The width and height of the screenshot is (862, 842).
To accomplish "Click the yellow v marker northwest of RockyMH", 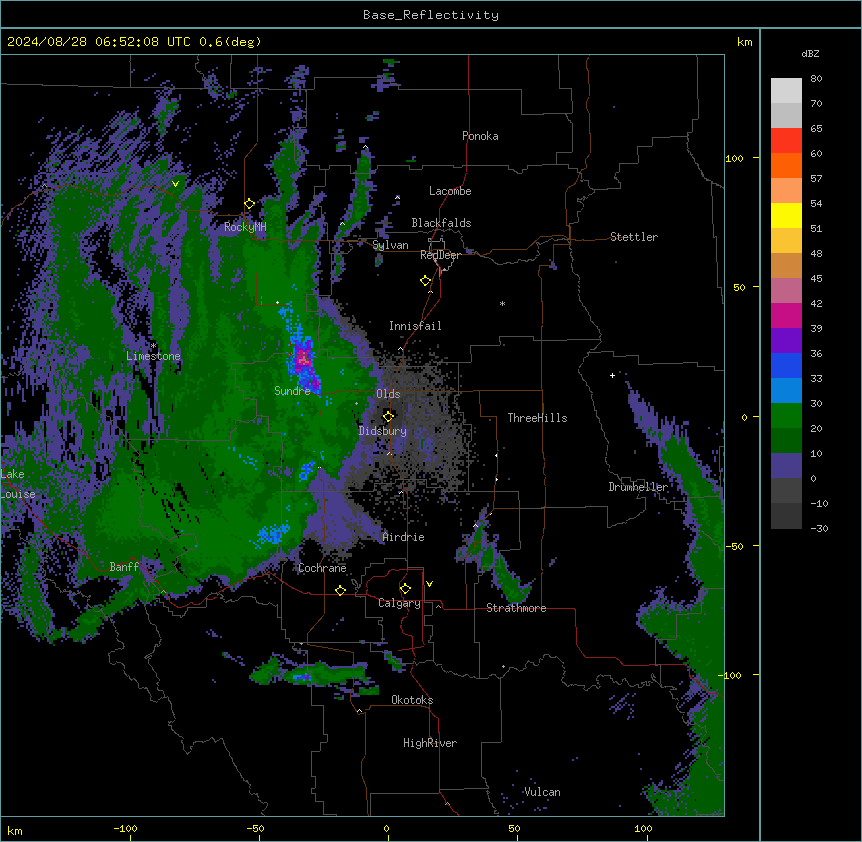I will point(175,184).
